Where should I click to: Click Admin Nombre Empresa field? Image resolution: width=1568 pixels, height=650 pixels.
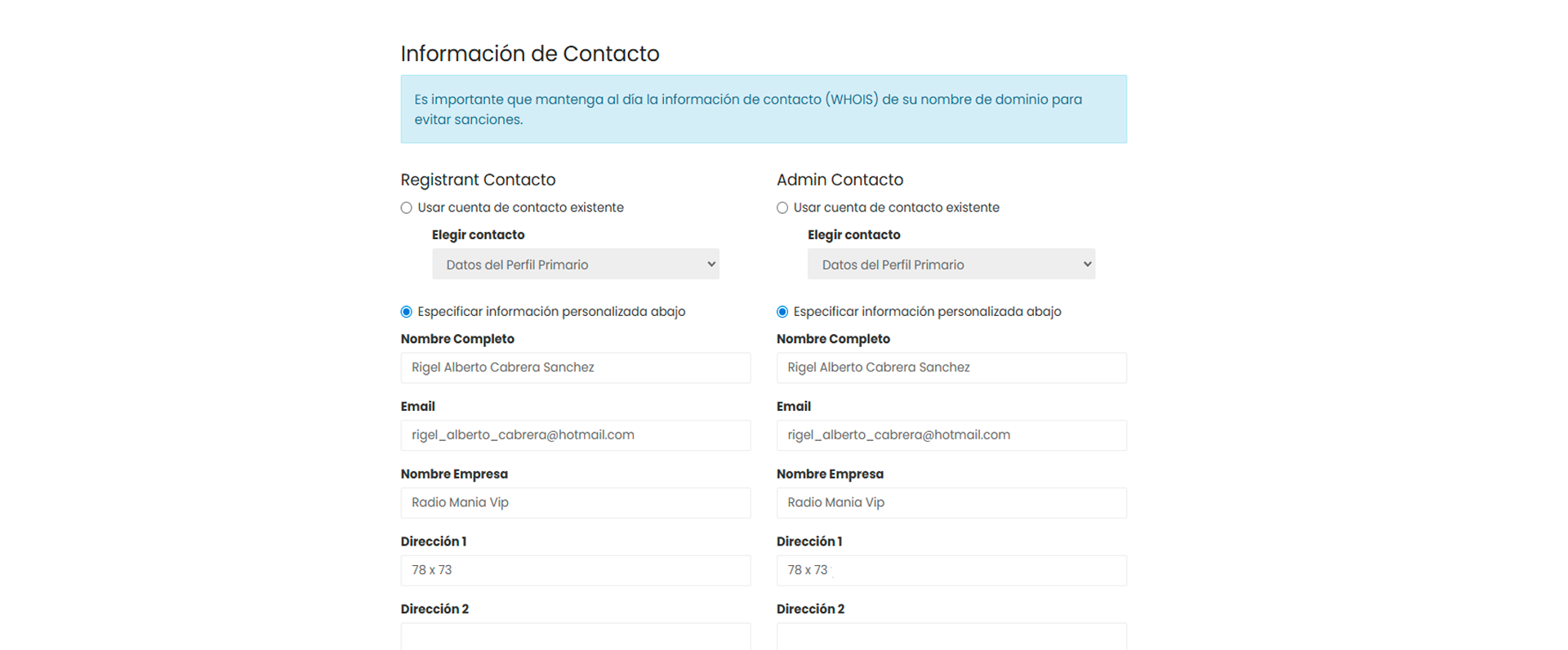(x=951, y=503)
